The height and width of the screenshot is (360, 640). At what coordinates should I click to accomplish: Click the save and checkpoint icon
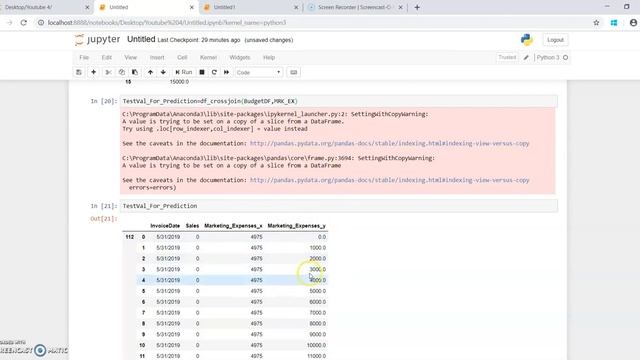[79, 72]
